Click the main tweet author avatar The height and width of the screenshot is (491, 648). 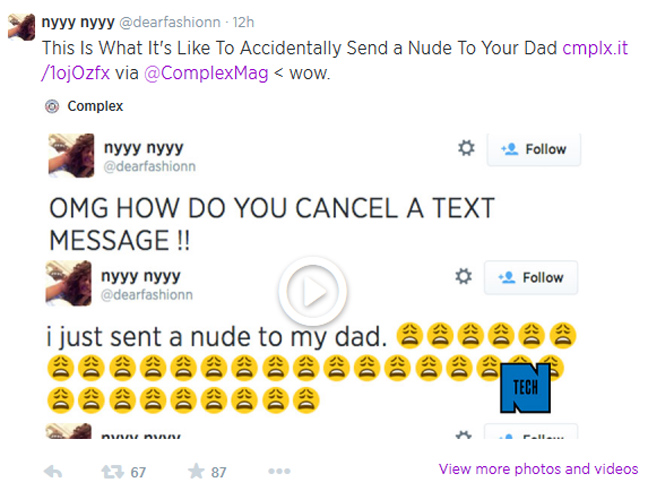pyautogui.click(x=21, y=27)
